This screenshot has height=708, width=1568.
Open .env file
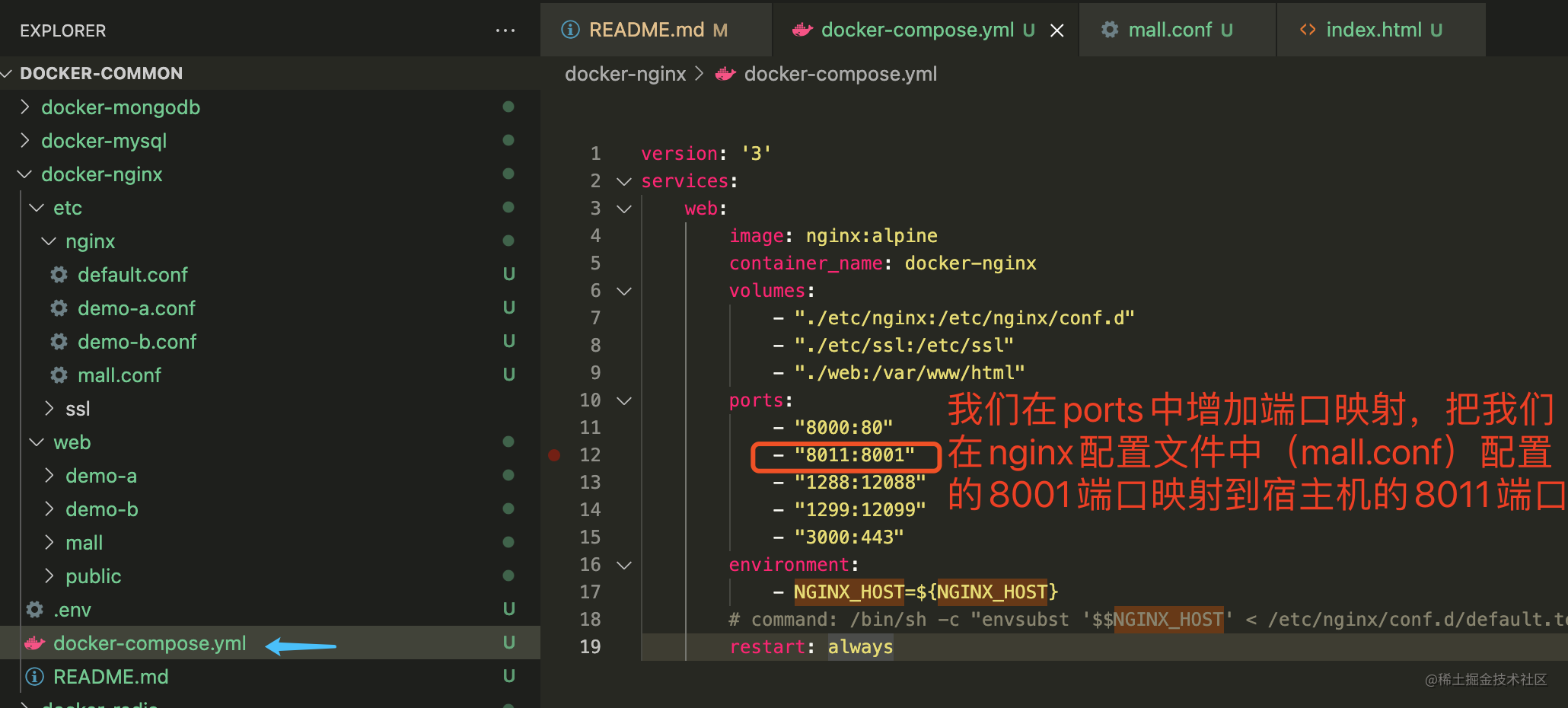(270, 609)
